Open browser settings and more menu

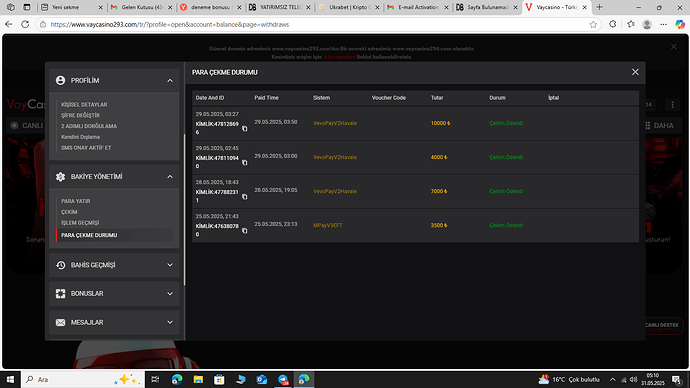click(x=663, y=24)
